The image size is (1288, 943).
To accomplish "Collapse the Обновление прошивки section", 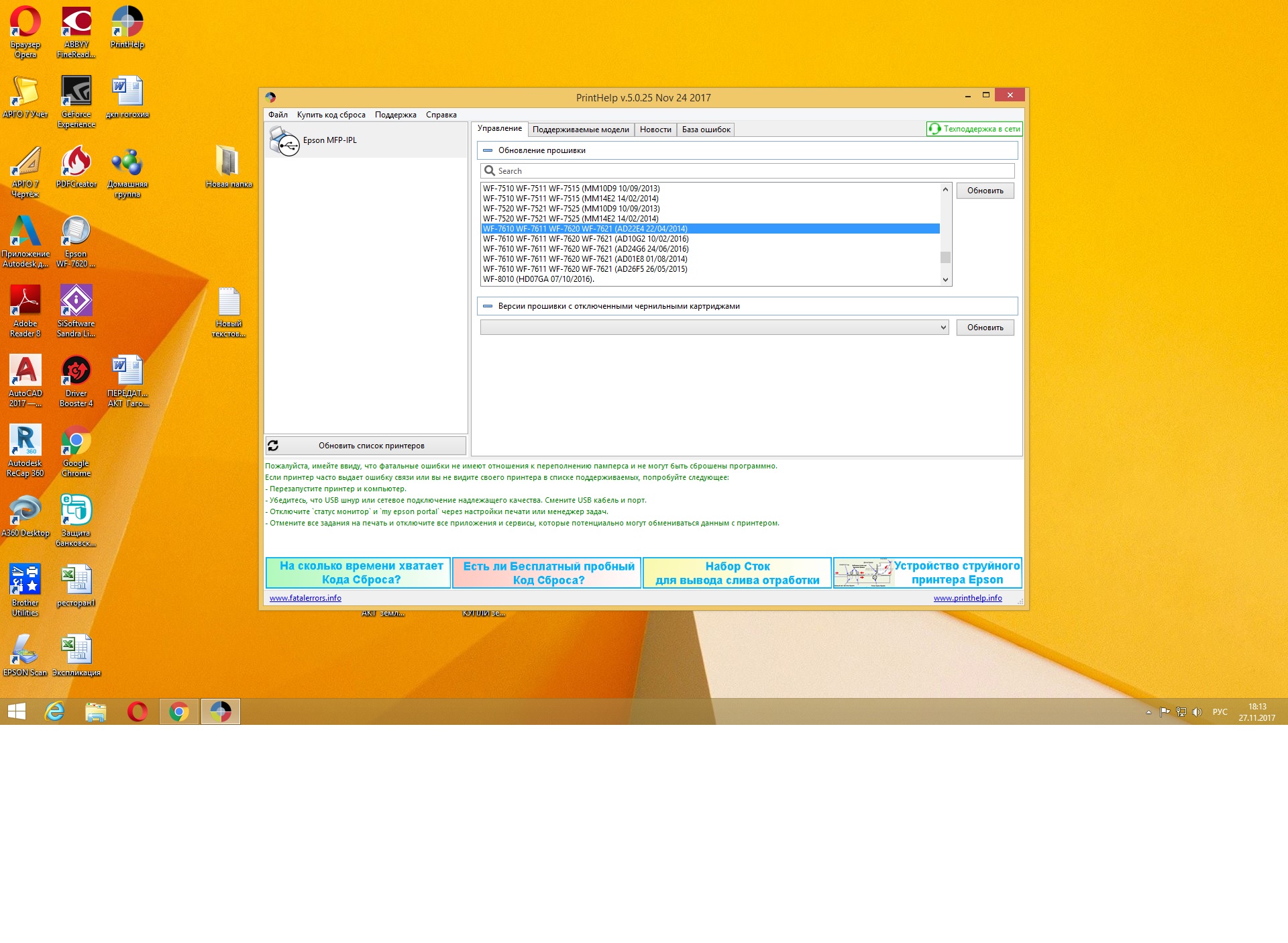I will pos(488,150).
